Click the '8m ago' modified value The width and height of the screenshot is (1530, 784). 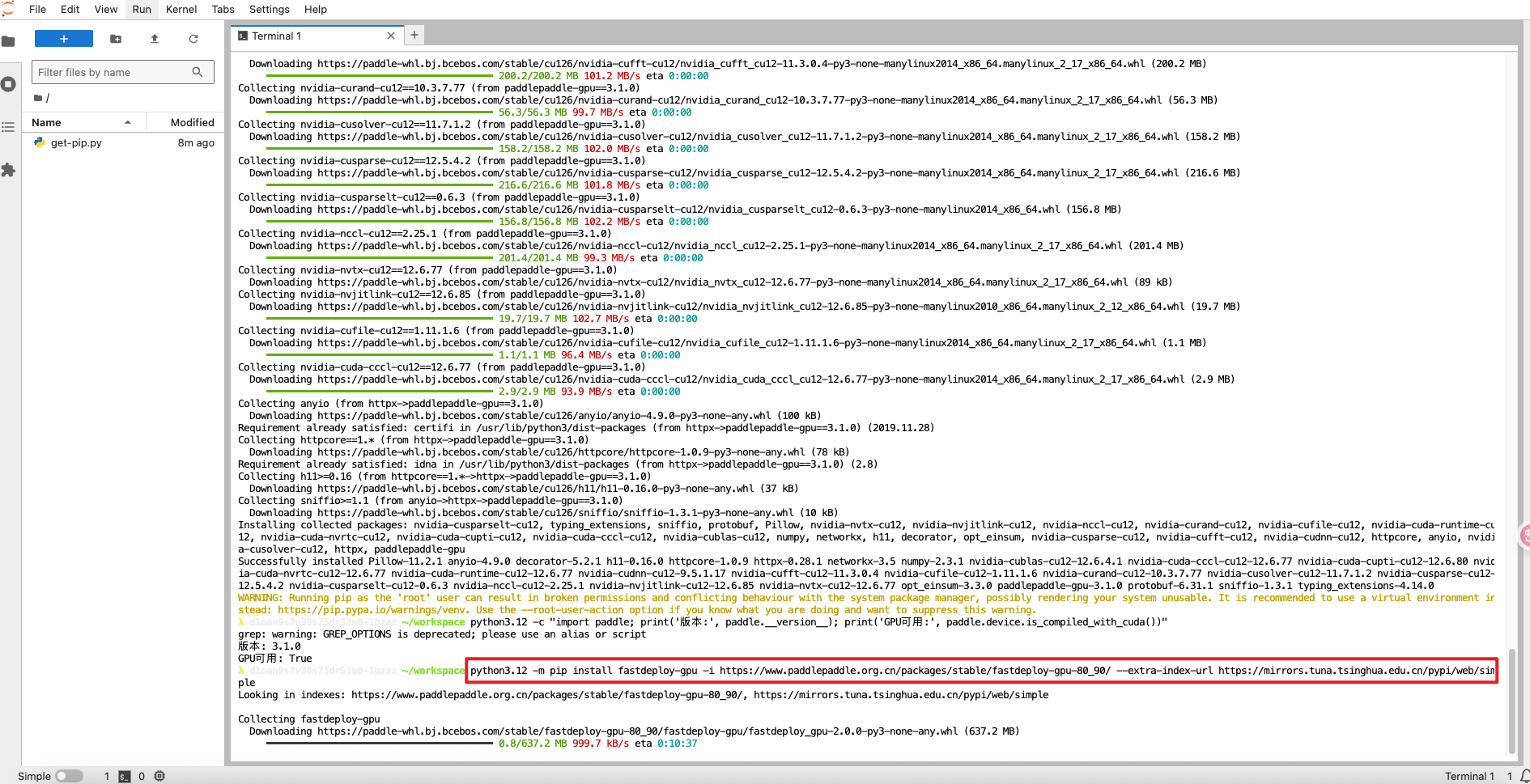coord(196,142)
